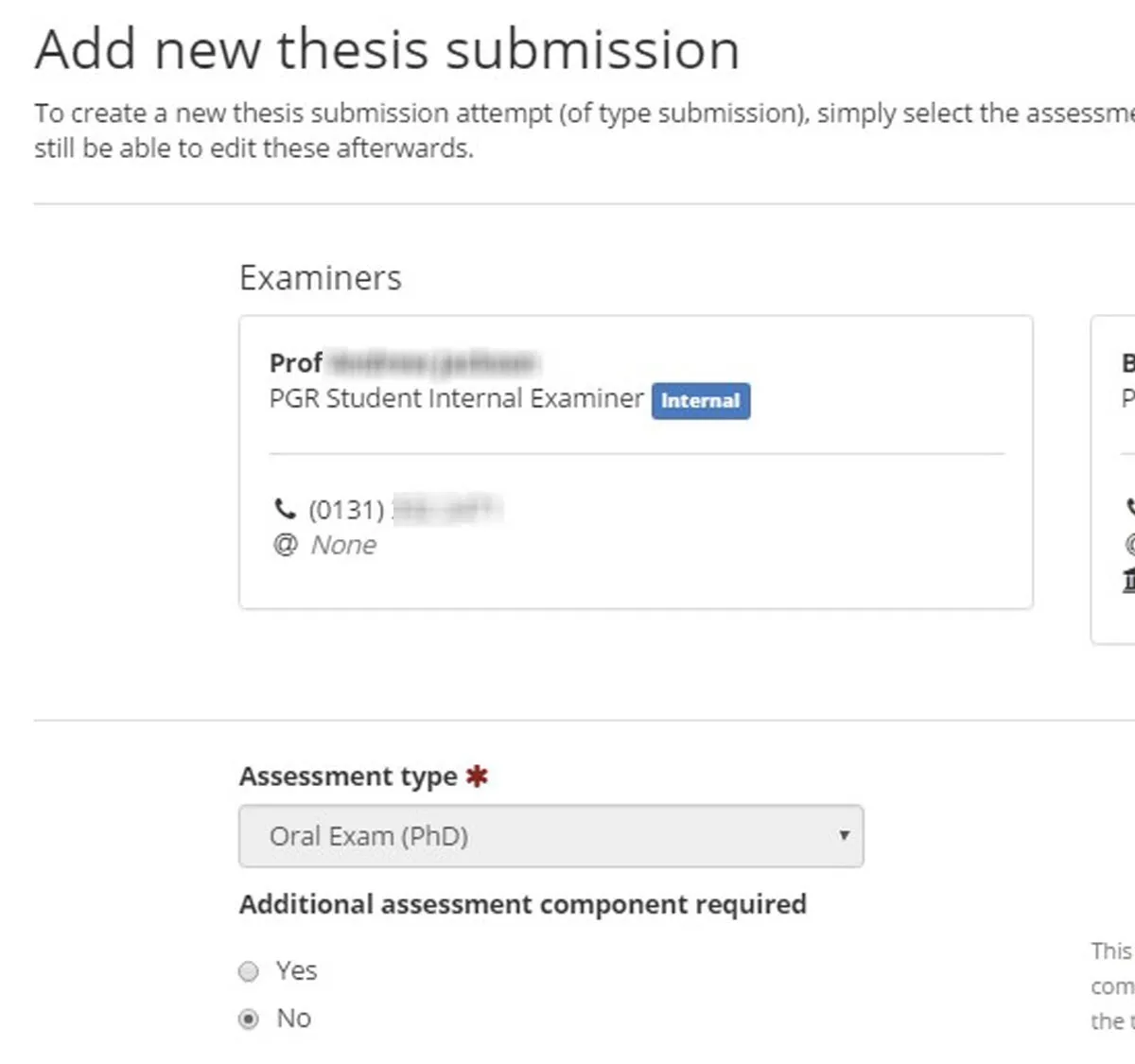Click the Examiners section heading
Image resolution: width=1135 pixels, height=1064 pixels.
click(321, 277)
